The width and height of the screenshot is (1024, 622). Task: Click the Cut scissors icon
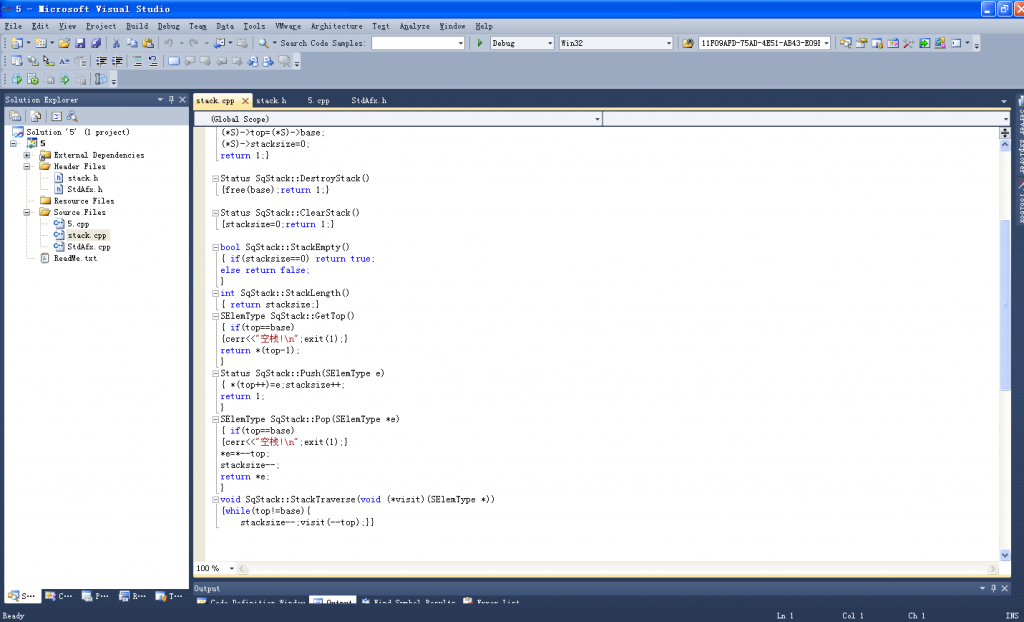pyautogui.click(x=116, y=43)
